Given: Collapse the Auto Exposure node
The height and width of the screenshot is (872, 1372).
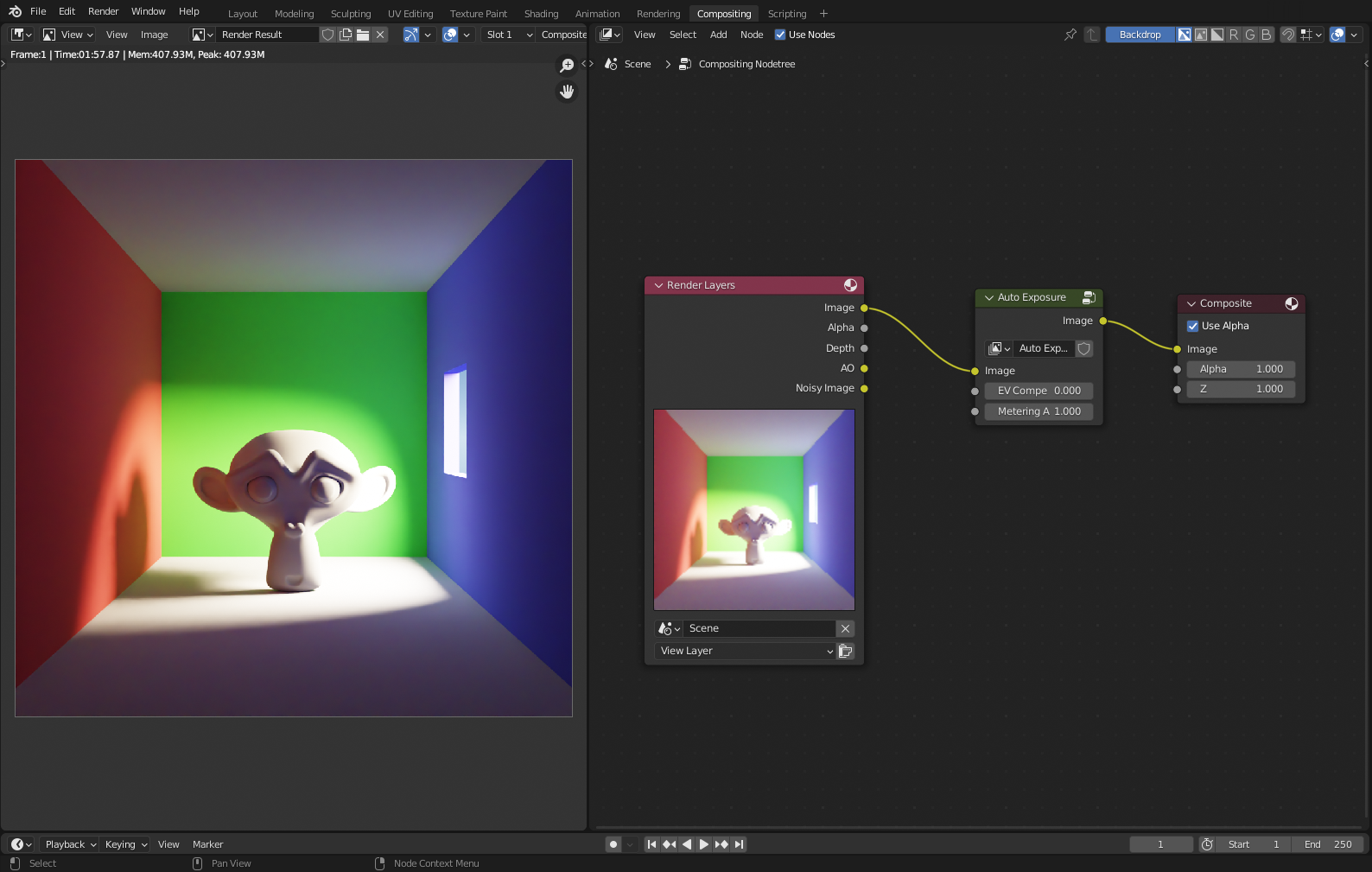Looking at the screenshot, I should [x=989, y=297].
